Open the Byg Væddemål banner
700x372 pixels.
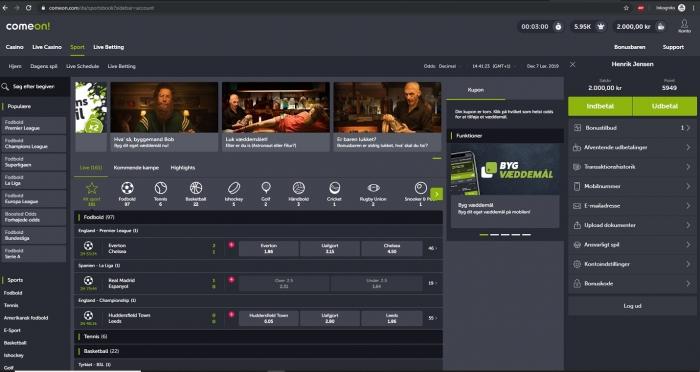(x=505, y=169)
